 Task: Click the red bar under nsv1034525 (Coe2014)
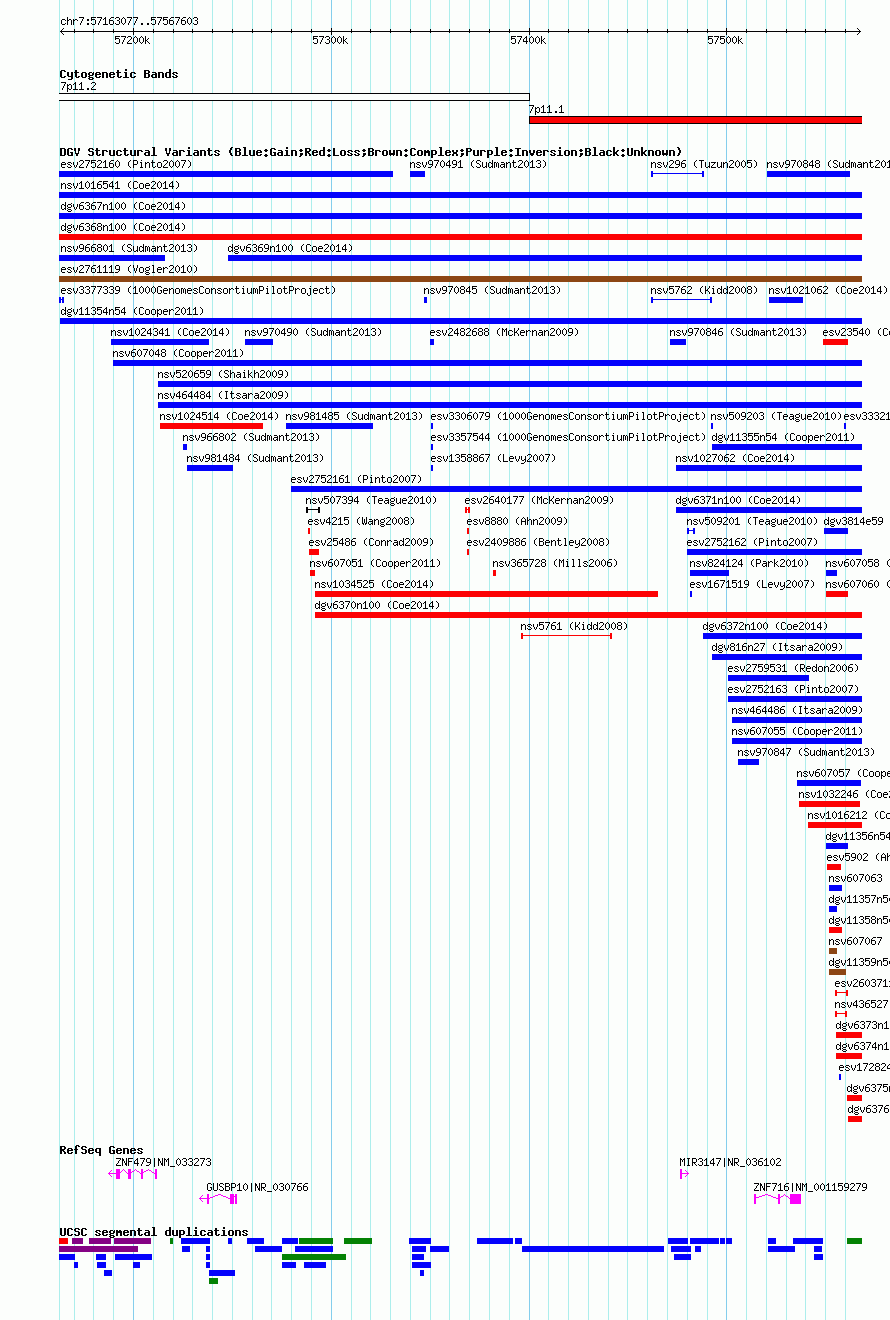tap(486, 594)
